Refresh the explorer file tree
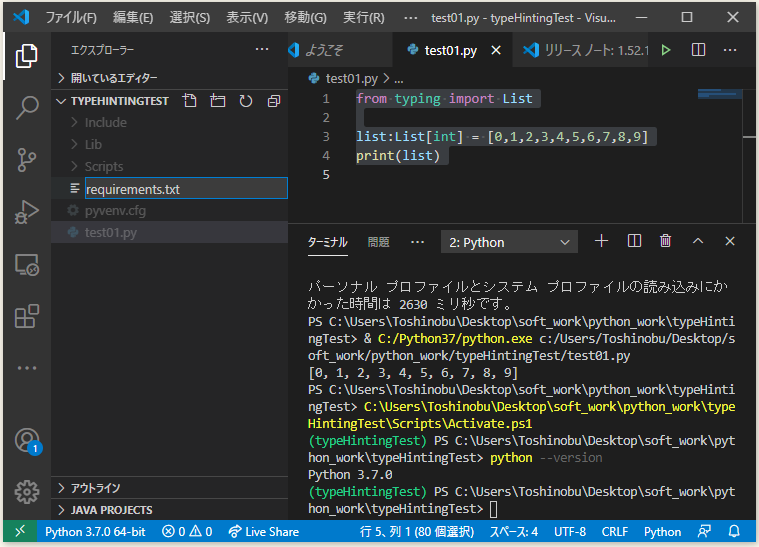This screenshot has width=759, height=547. coord(246,101)
